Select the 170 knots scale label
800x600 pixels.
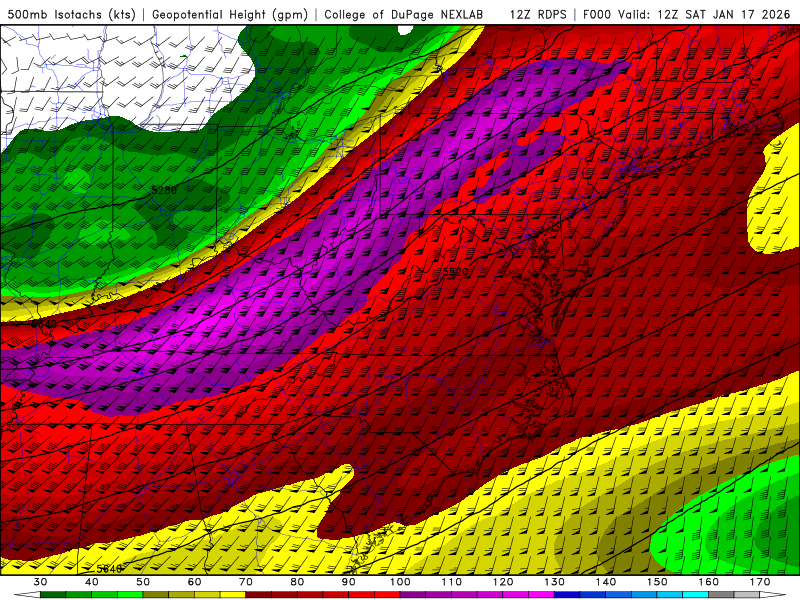point(760,582)
